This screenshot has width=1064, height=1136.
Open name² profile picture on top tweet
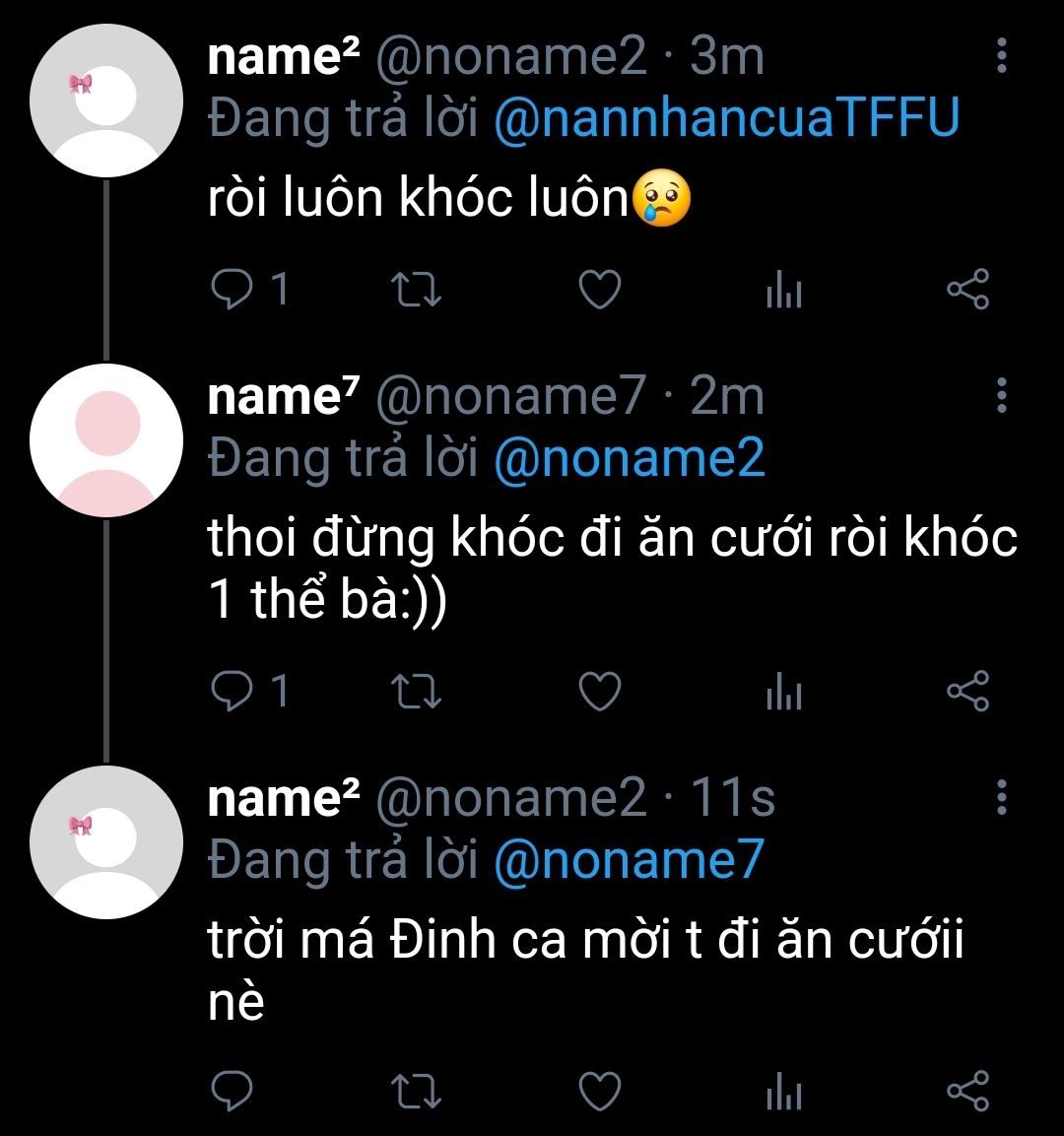point(106,101)
